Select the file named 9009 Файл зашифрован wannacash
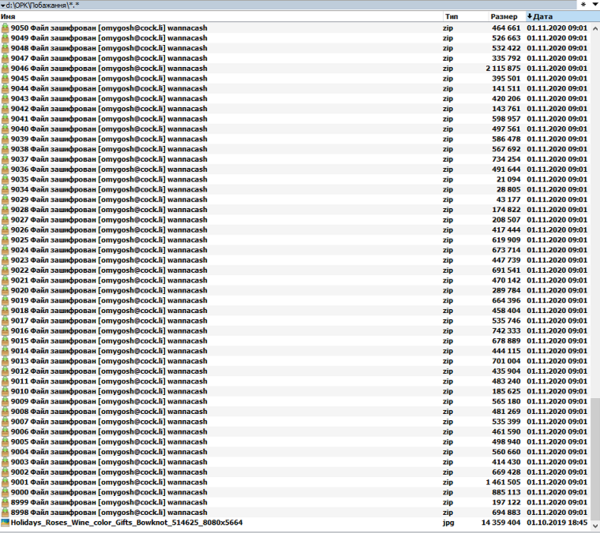Image resolution: width=600 pixels, height=533 pixels. click(x=109, y=401)
